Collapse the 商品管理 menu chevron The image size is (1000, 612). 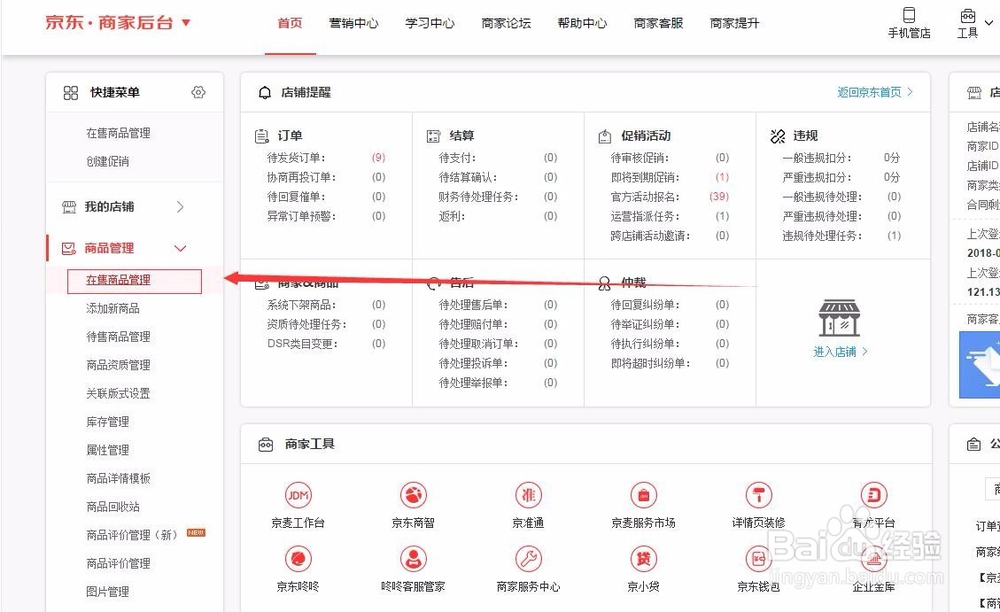tap(180, 248)
